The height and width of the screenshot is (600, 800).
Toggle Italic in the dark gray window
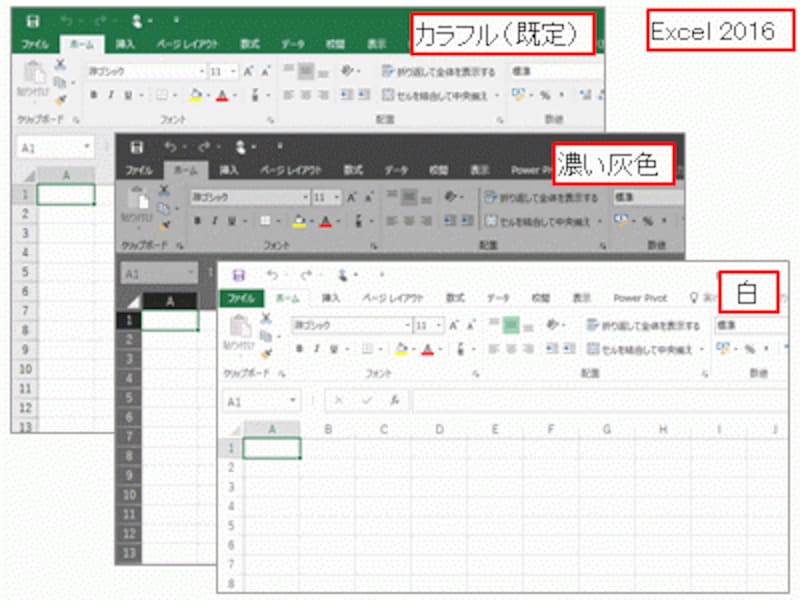point(215,221)
